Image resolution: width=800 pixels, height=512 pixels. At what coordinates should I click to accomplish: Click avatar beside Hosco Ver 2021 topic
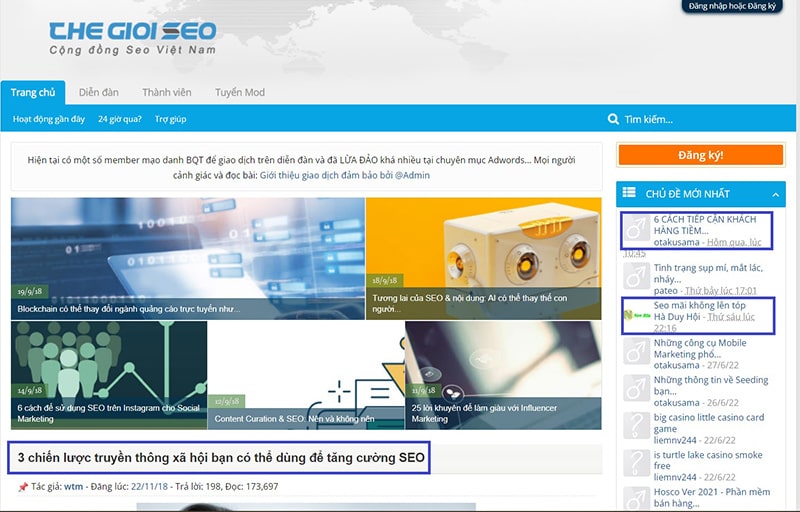tap(636, 498)
